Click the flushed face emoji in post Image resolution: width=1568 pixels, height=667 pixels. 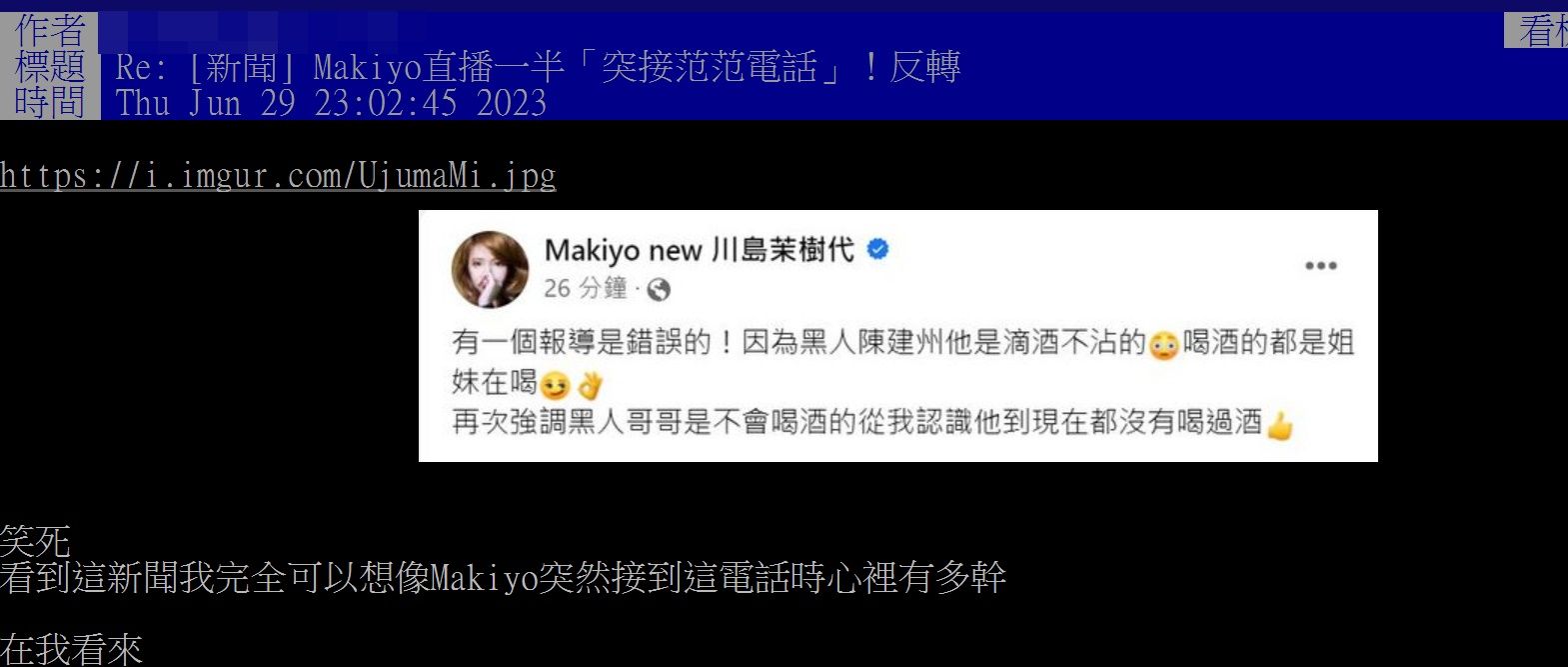pos(1163,346)
